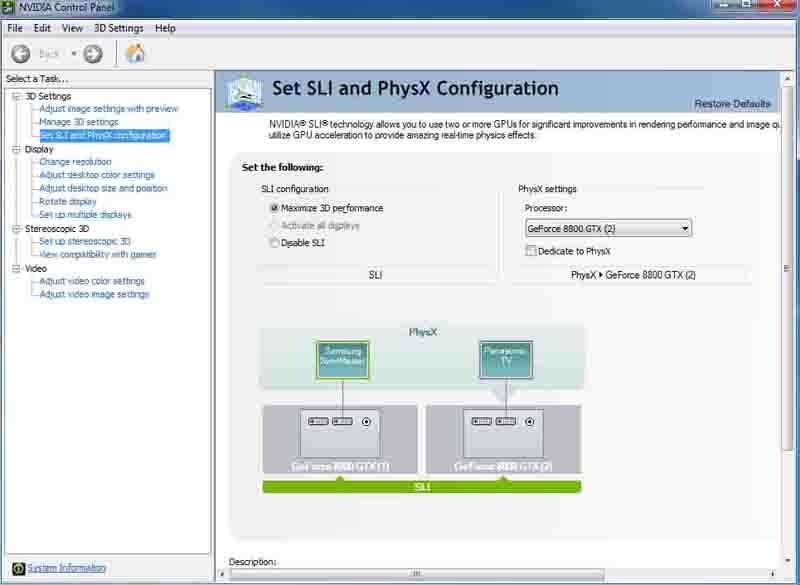Select the Maximize 3D performance radio button
Viewport: 800px width, 585px height.
pos(275,208)
